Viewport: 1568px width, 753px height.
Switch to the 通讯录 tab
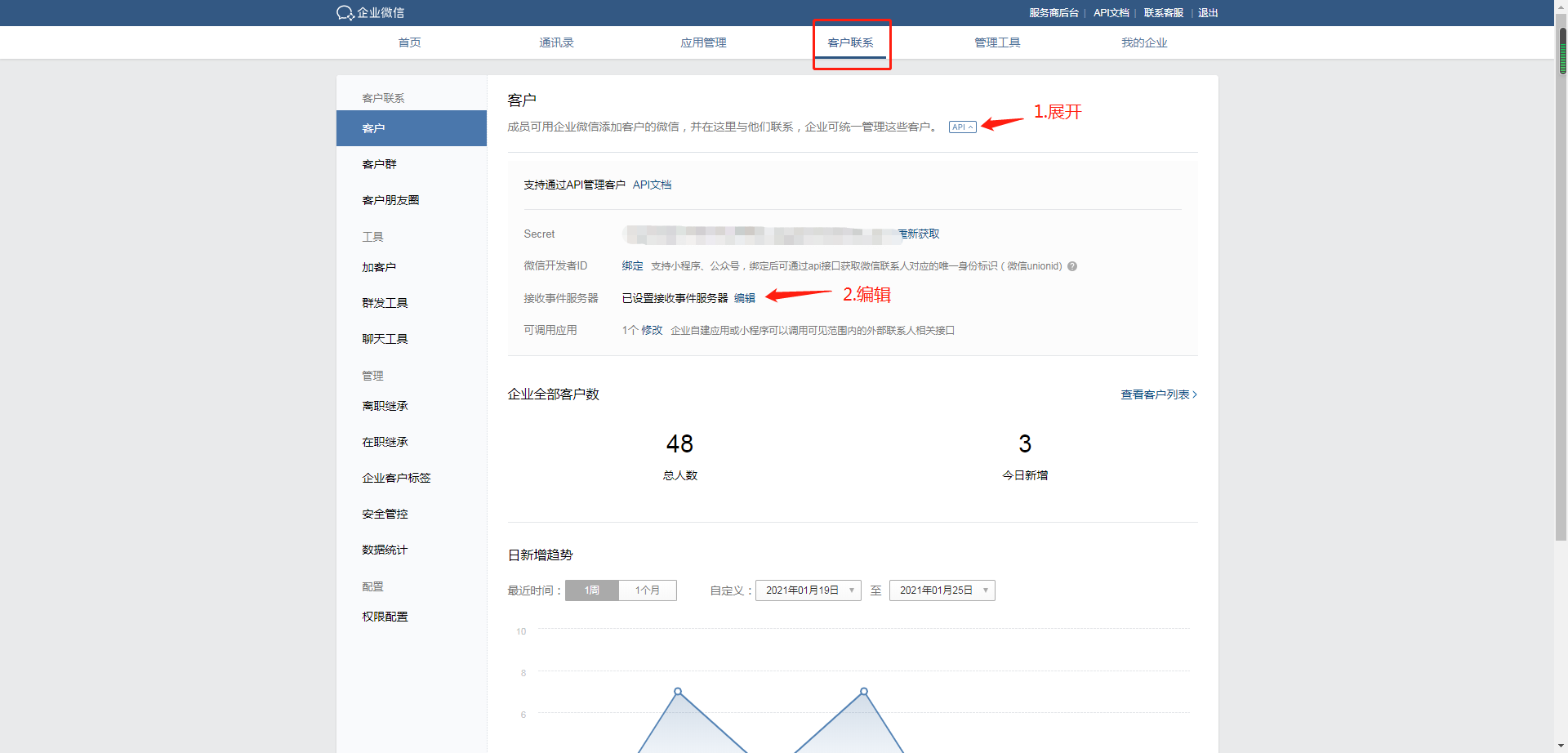[x=557, y=42]
